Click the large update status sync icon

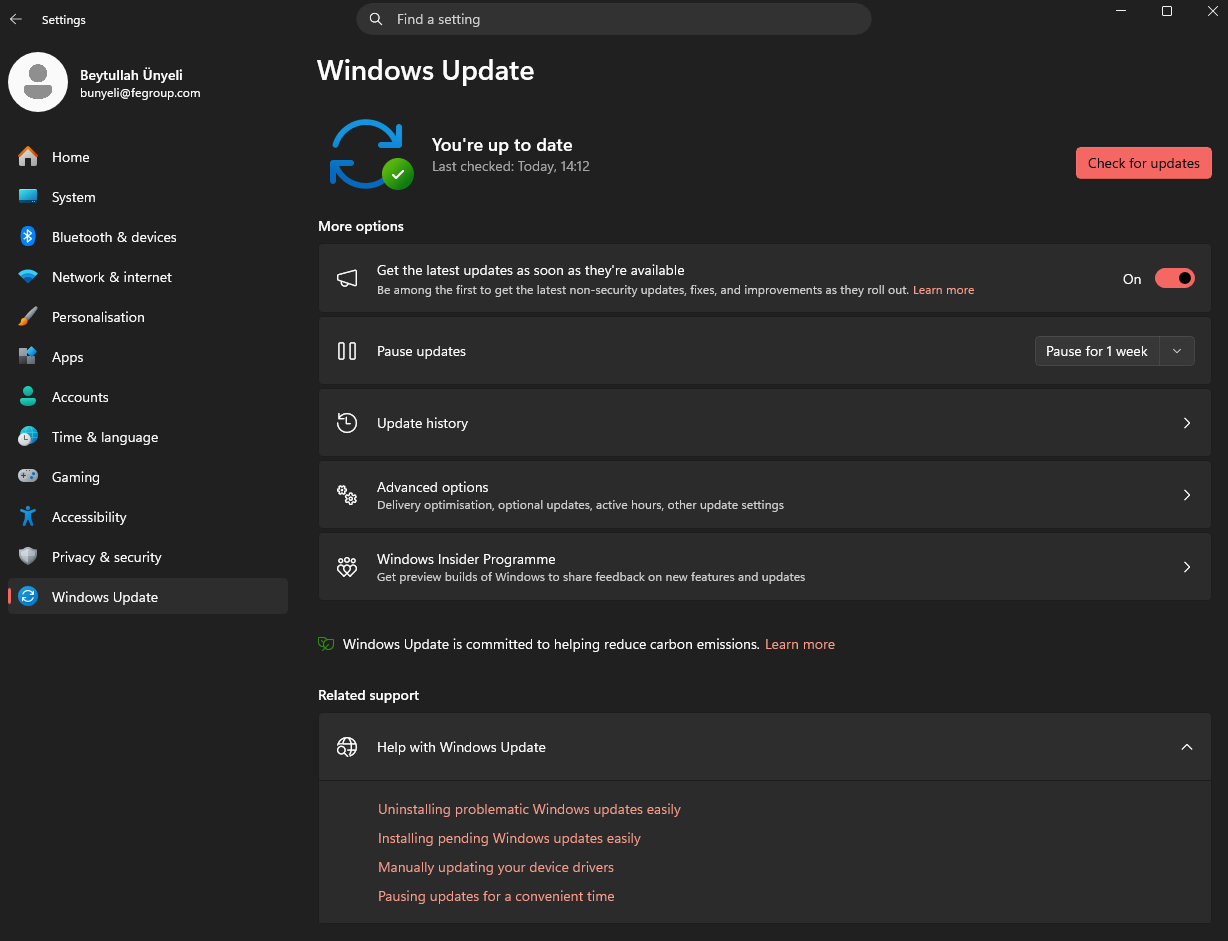tap(370, 154)
